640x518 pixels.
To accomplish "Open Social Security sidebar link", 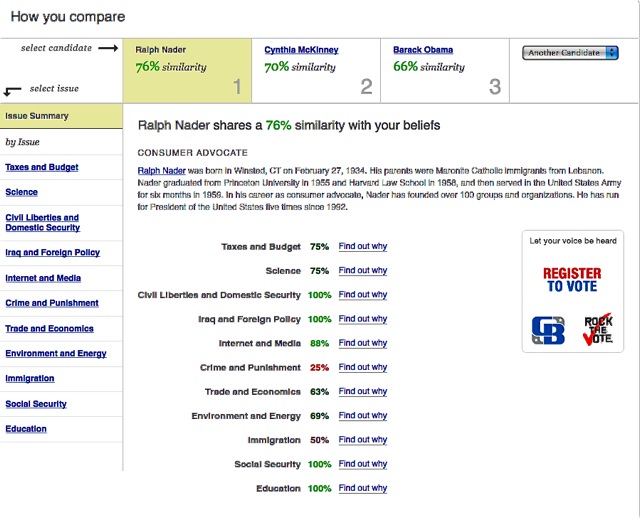I will coord(36,404).
